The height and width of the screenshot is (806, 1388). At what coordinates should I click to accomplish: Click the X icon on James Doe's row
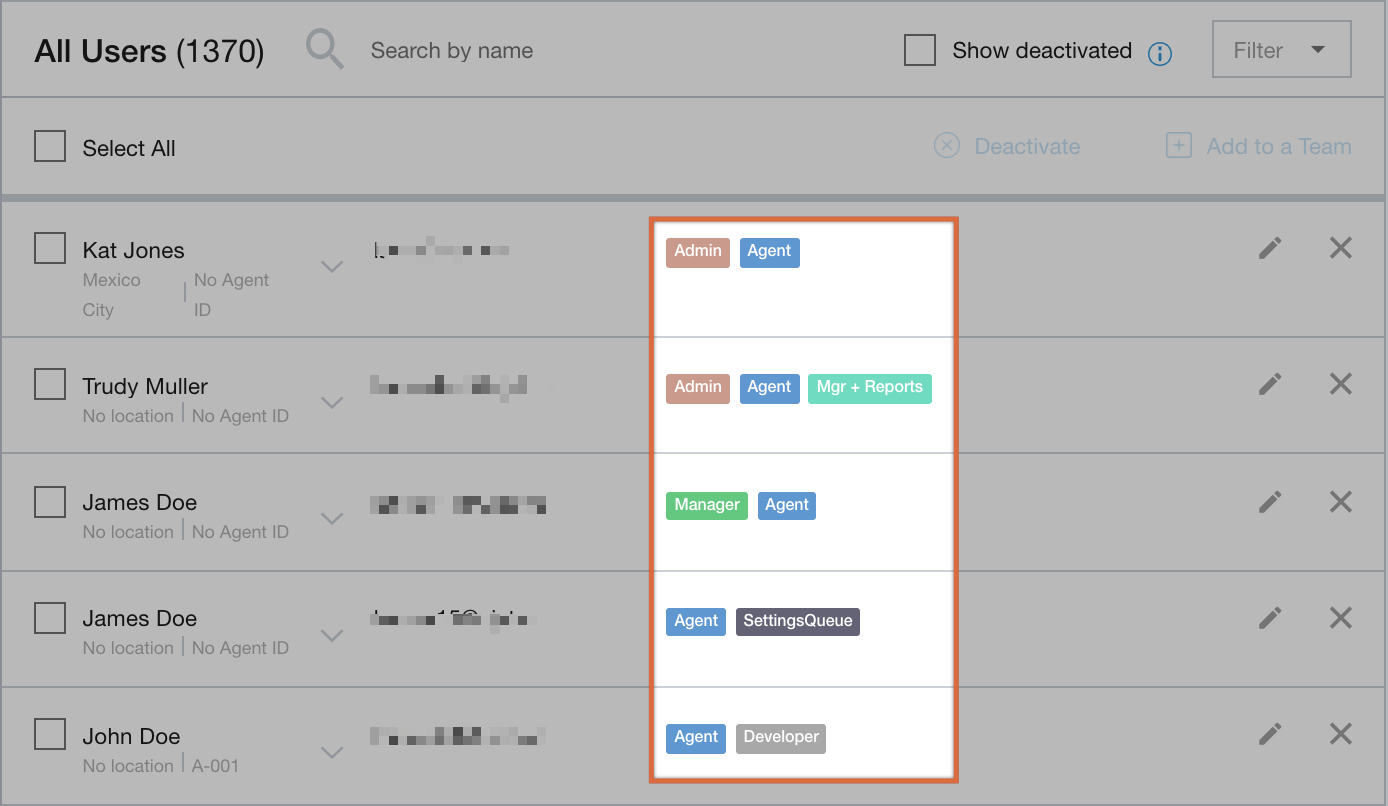(1340, 501)
